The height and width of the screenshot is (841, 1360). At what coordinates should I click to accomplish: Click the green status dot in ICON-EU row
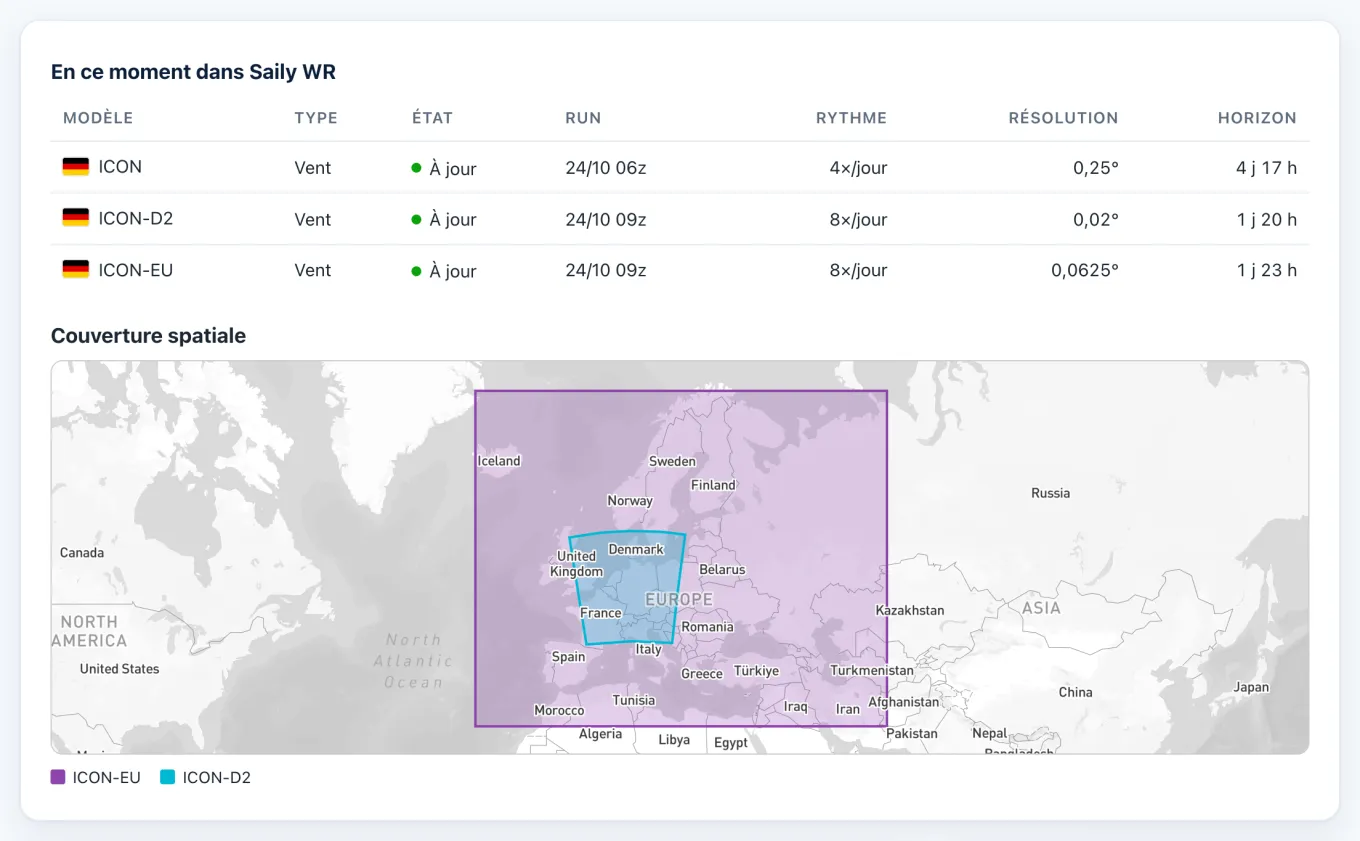pyautogui.click(x=416, y=270)
